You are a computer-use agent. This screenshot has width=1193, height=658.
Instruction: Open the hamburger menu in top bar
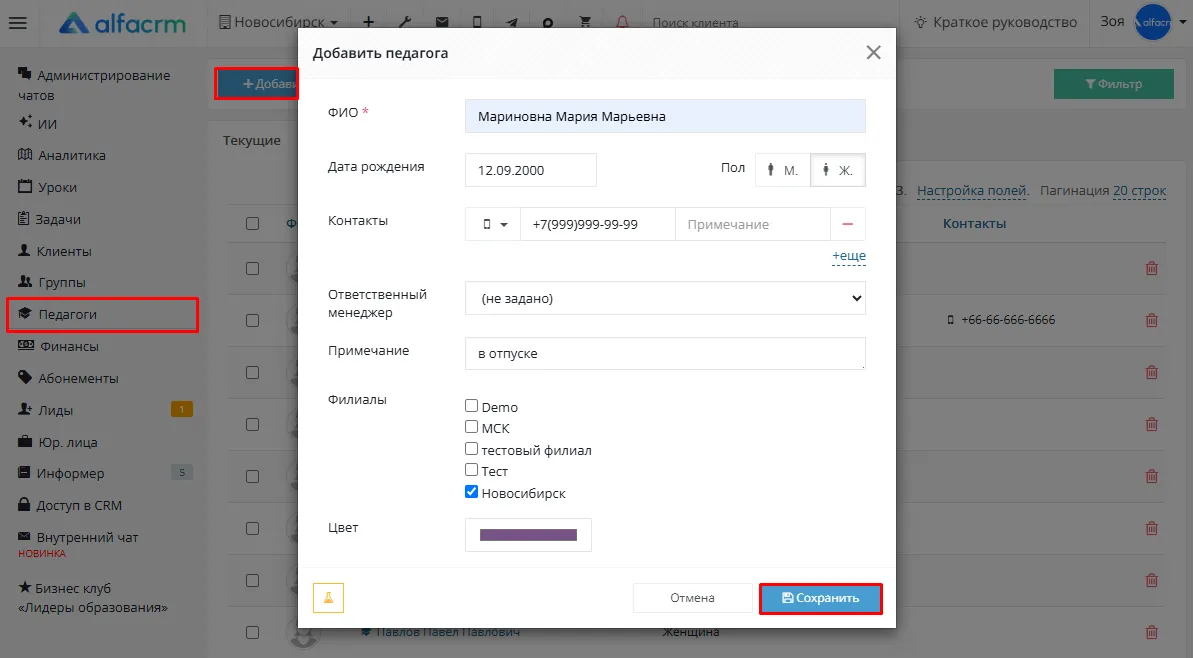(17, 23)
